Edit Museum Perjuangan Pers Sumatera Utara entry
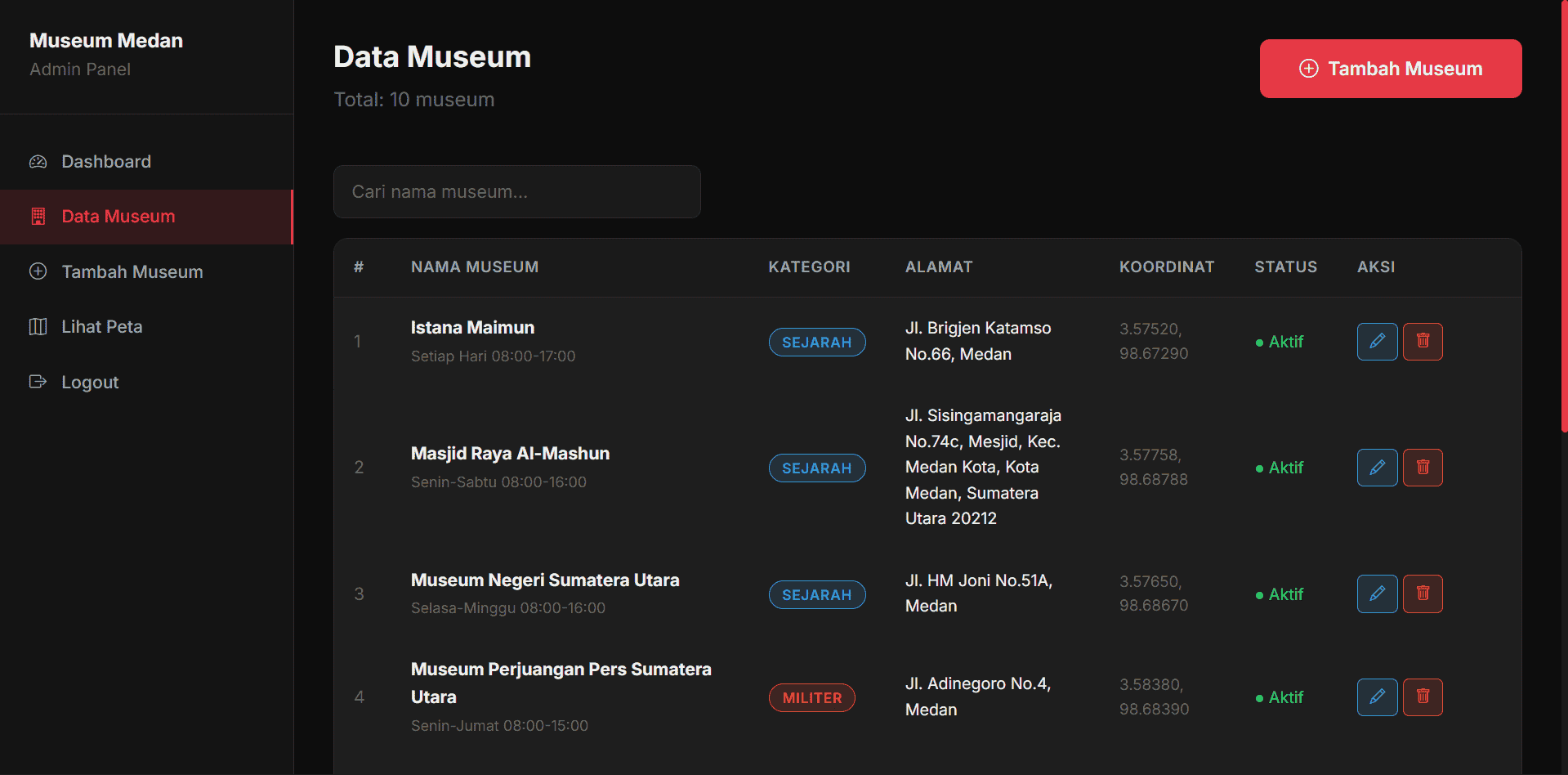This screenshot has width=1568, height=775. click(1378, 697)
